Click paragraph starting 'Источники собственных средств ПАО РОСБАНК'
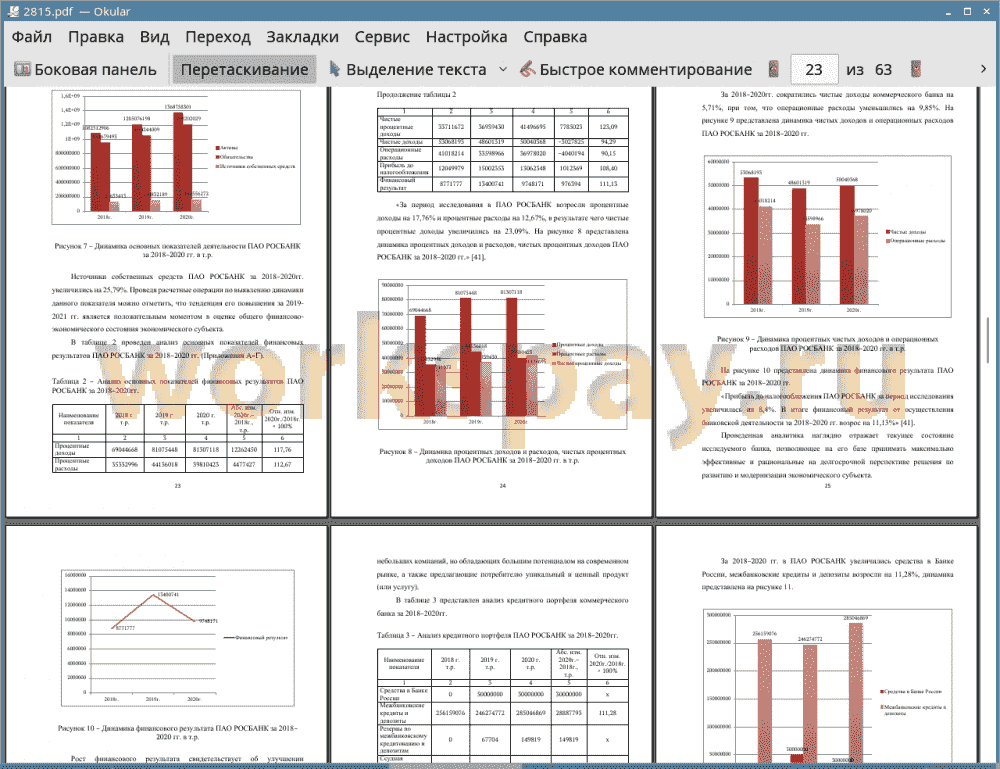 pos(177,303)
